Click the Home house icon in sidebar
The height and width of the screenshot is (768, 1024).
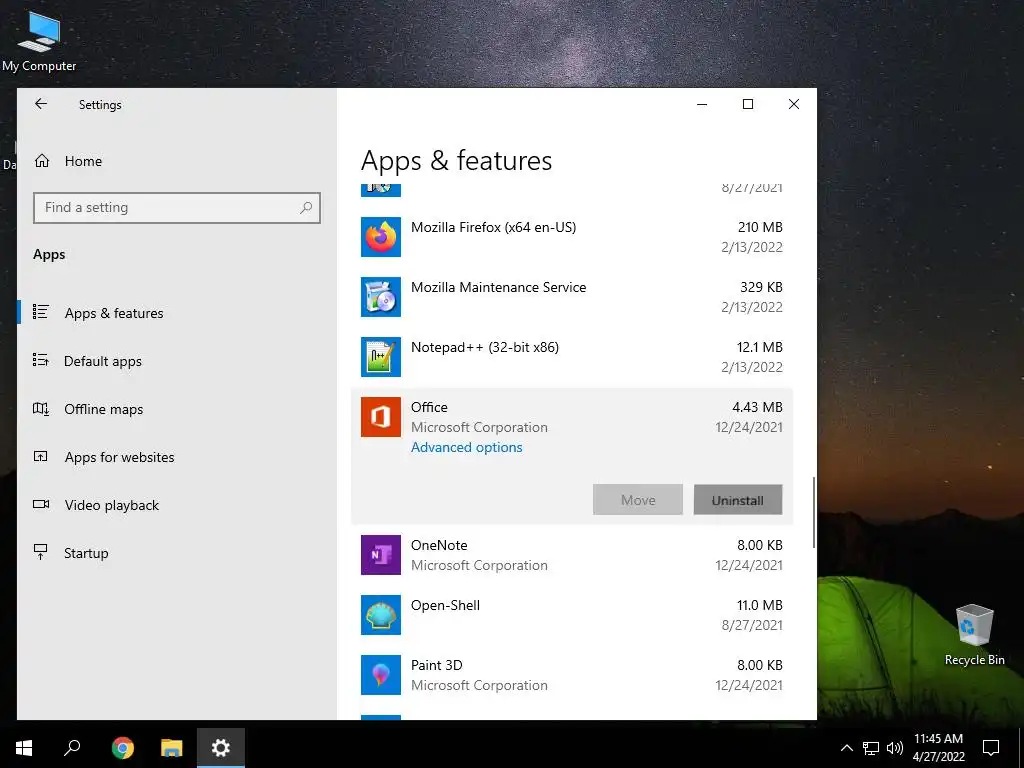pyautogui.click(x=42, y=161)
